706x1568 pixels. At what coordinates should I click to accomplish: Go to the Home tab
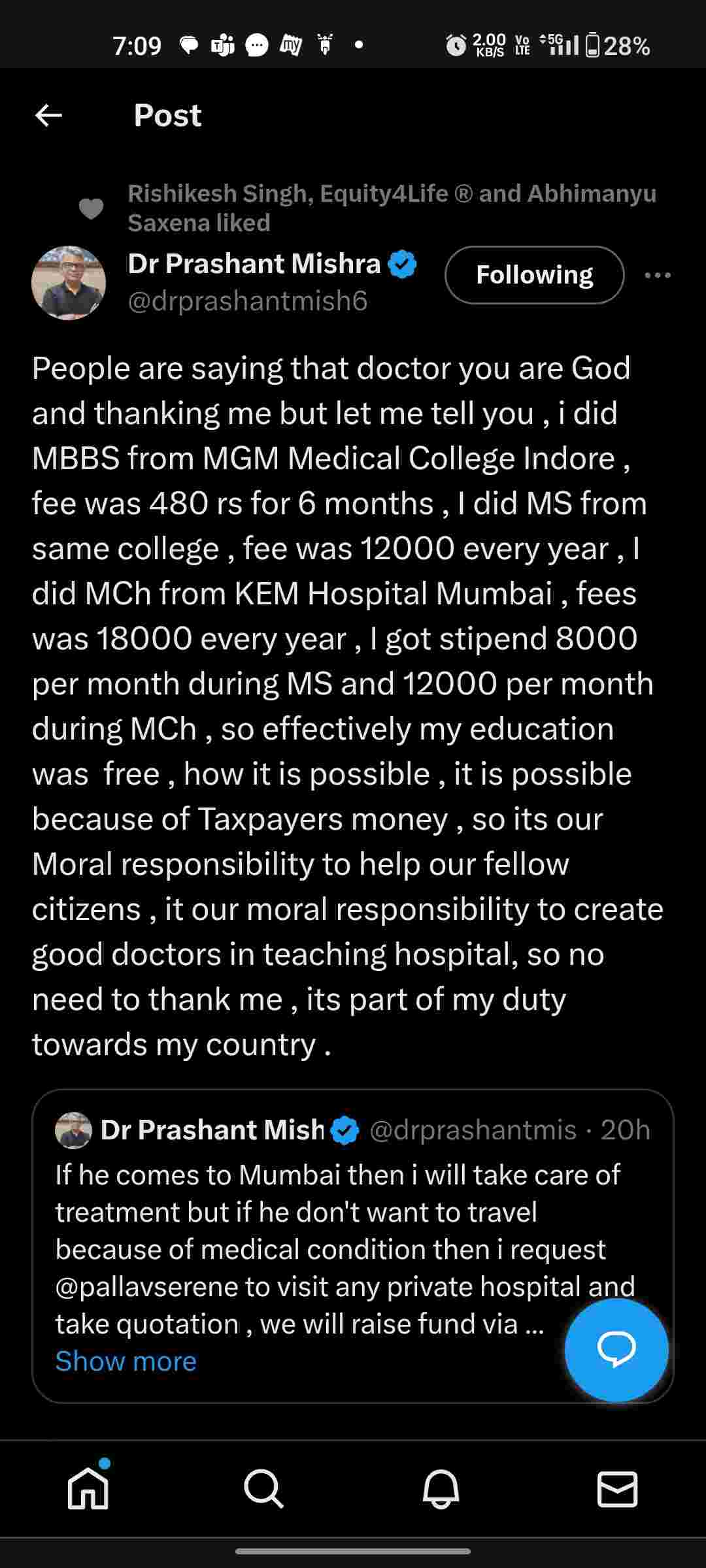88,1489
